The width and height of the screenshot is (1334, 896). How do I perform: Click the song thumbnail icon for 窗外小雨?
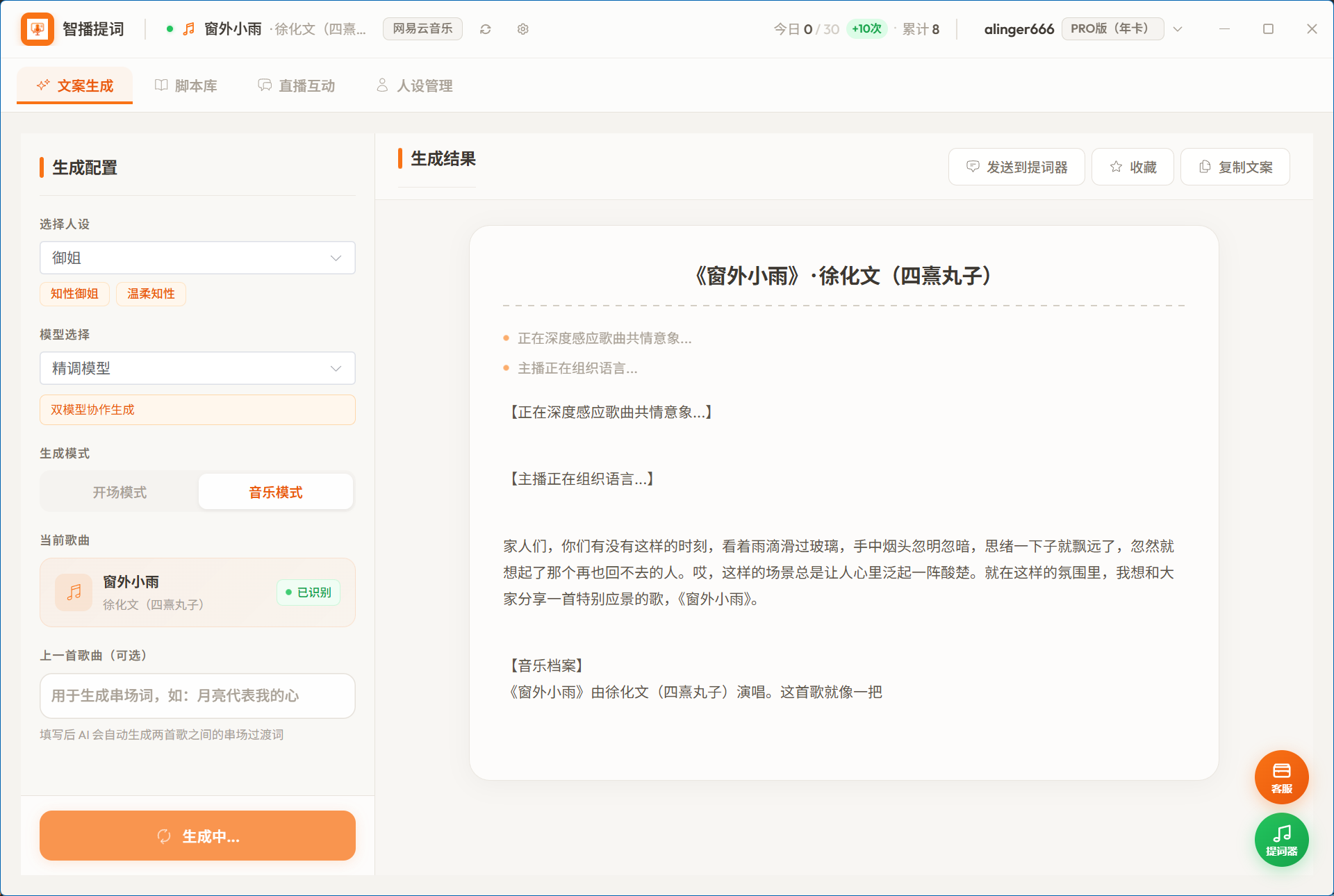74,592
